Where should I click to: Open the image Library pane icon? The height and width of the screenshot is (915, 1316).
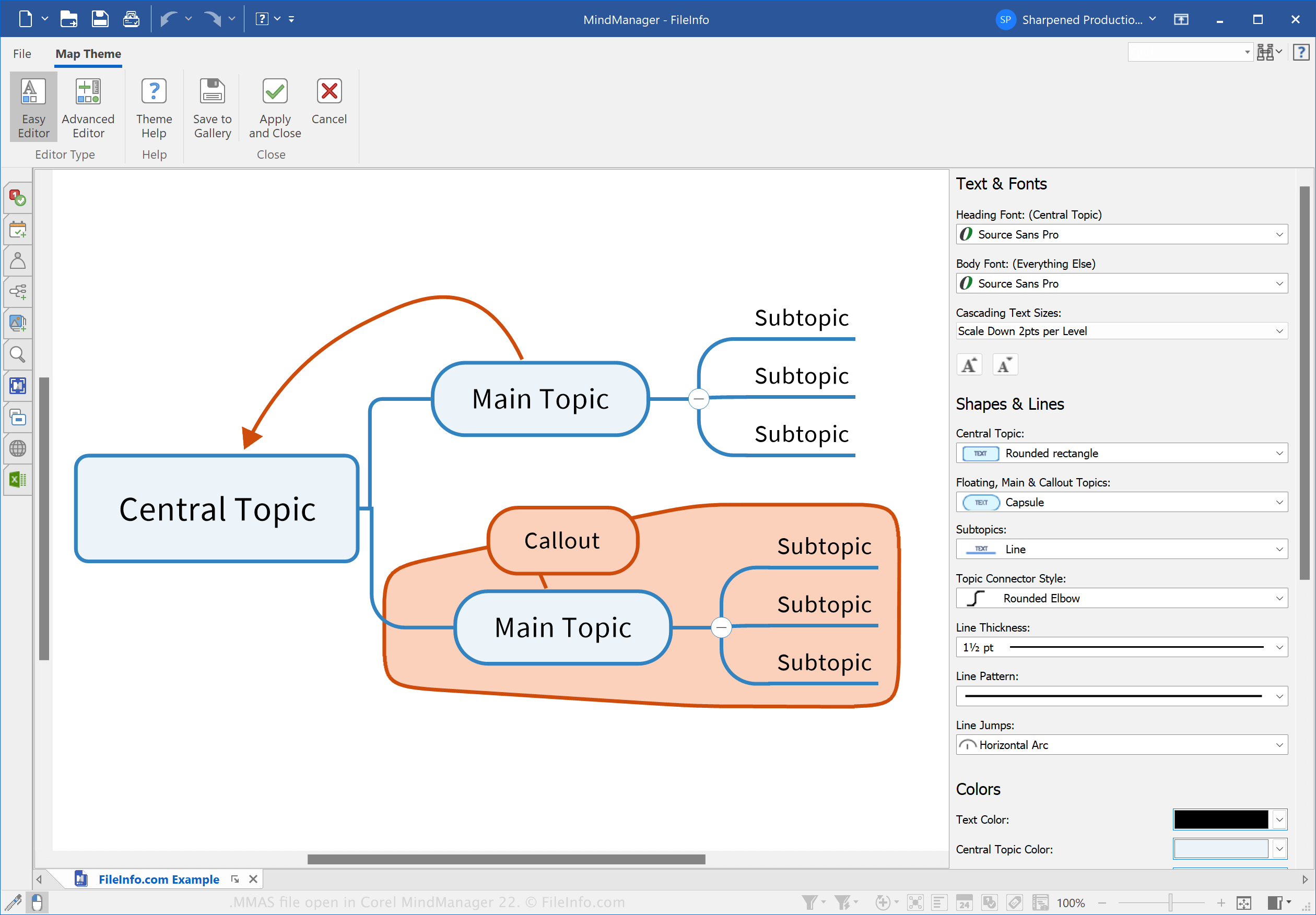(18, 323)
